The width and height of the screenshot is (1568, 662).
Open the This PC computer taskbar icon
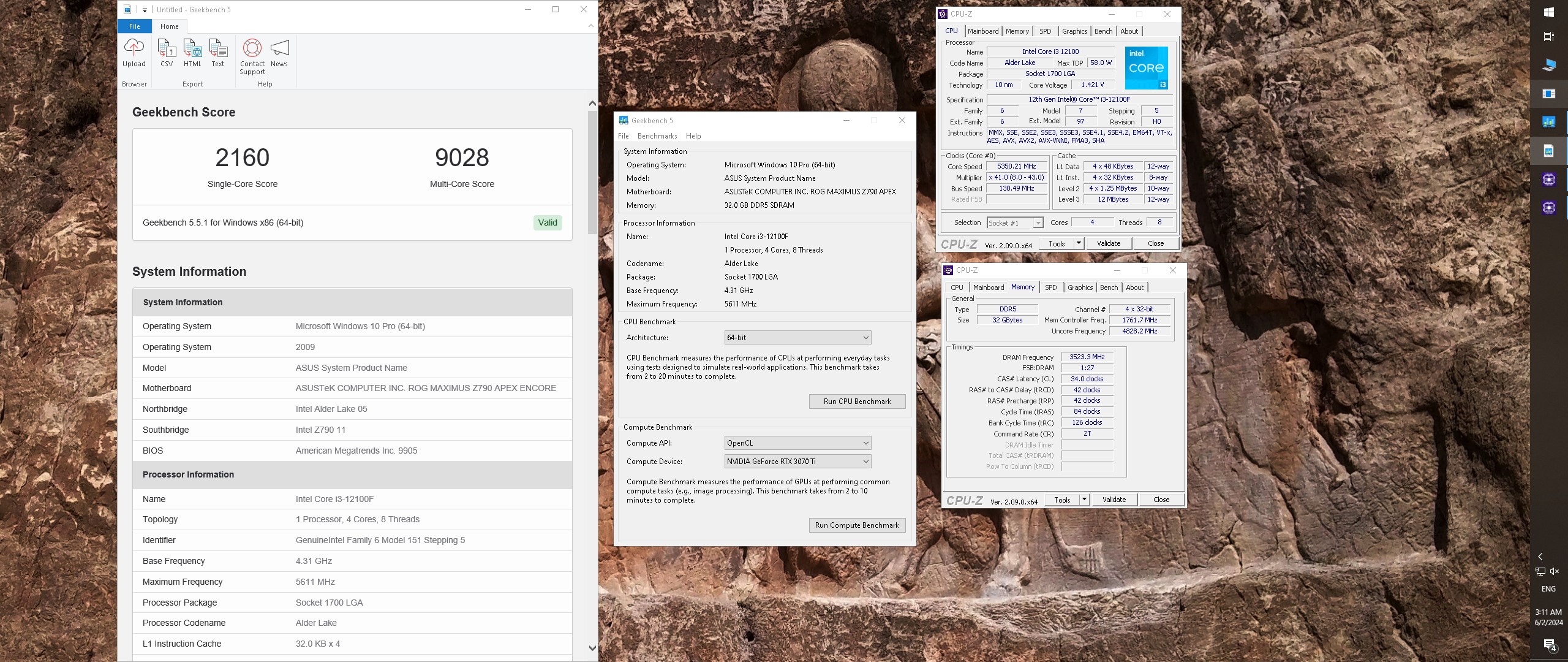click(1549, 65)
